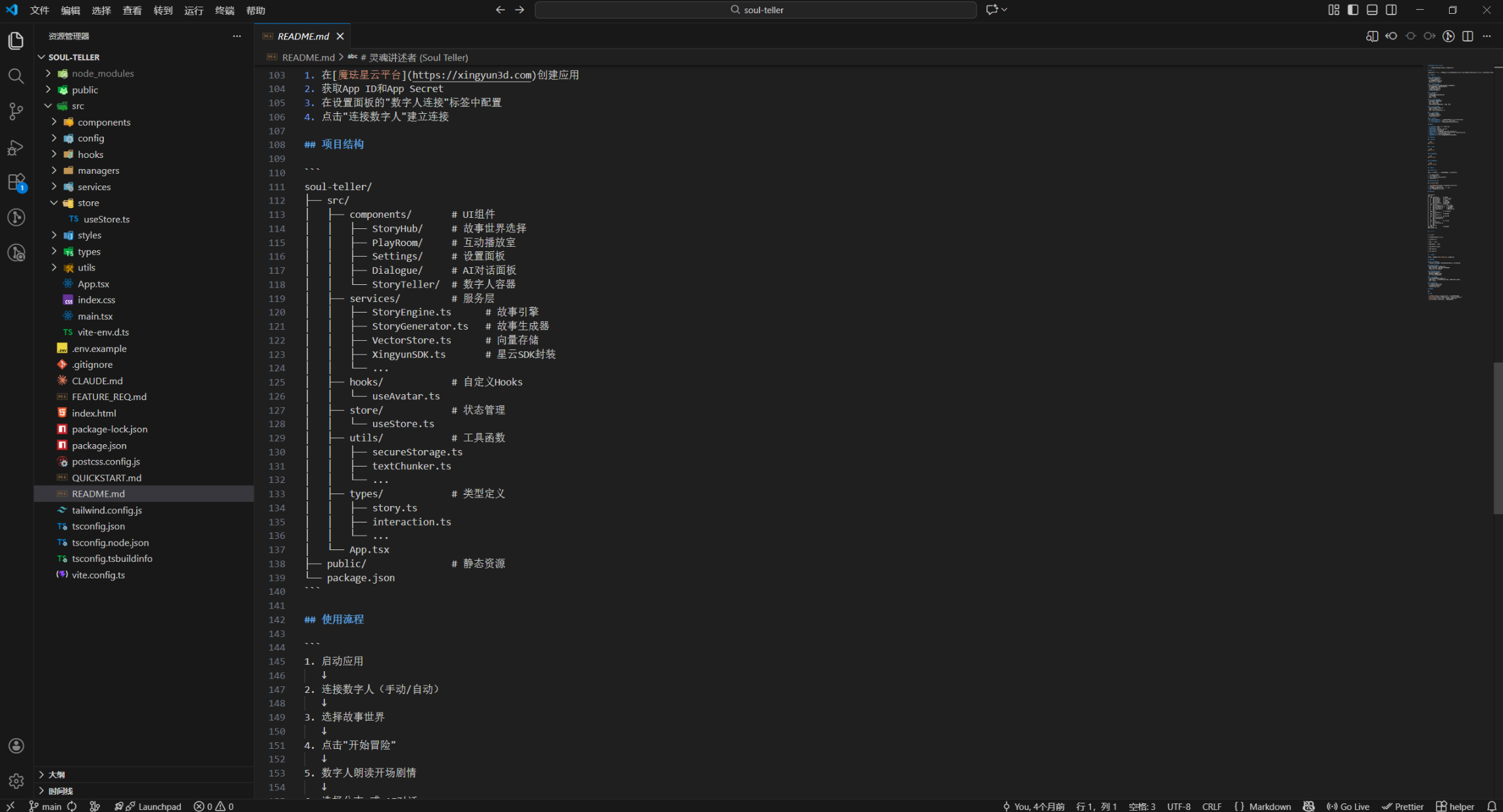1503x812 pixels.
Task: Toggle the bottom panel visibility
Action: point(1372,10)
